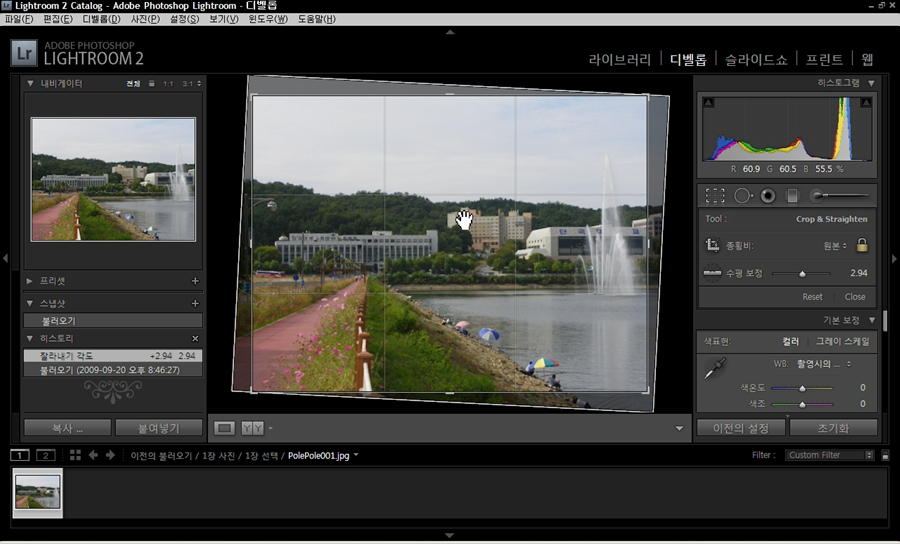Select the straighten angle ruler tool
The width and height of the screenshot is (900, 544).
[x=713, y=272]
